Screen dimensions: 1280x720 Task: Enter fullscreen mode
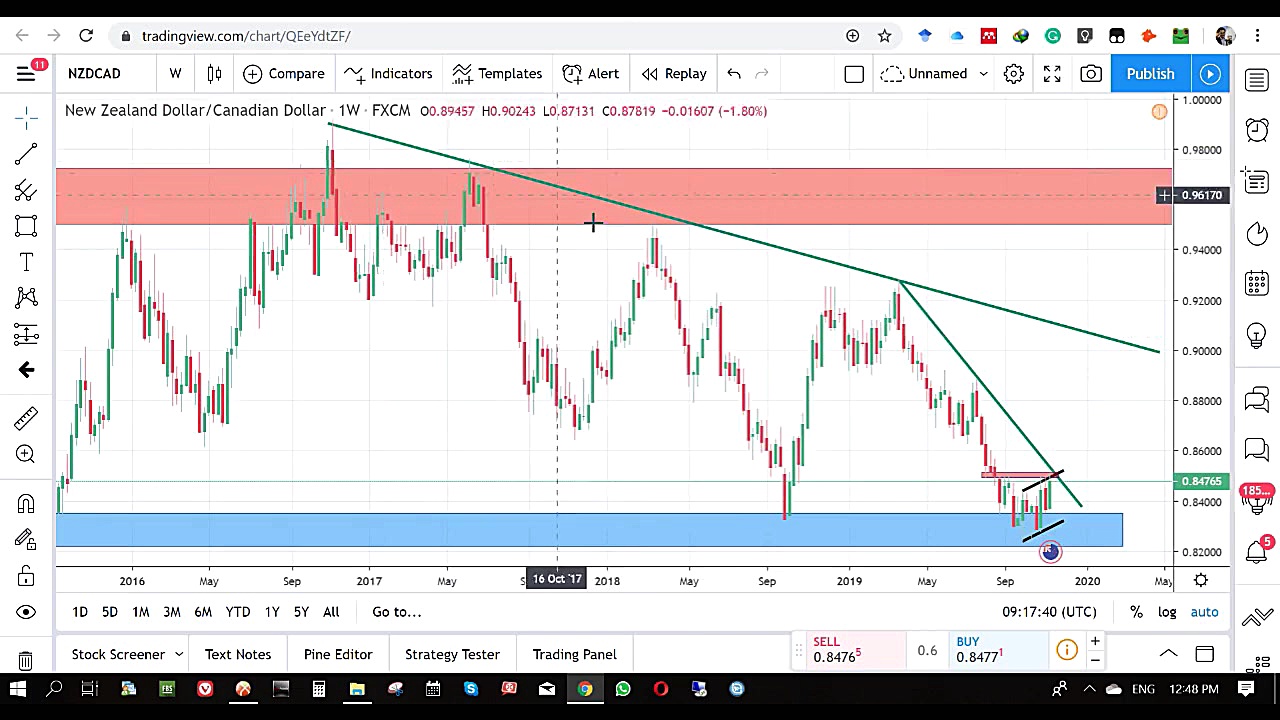1052,74
